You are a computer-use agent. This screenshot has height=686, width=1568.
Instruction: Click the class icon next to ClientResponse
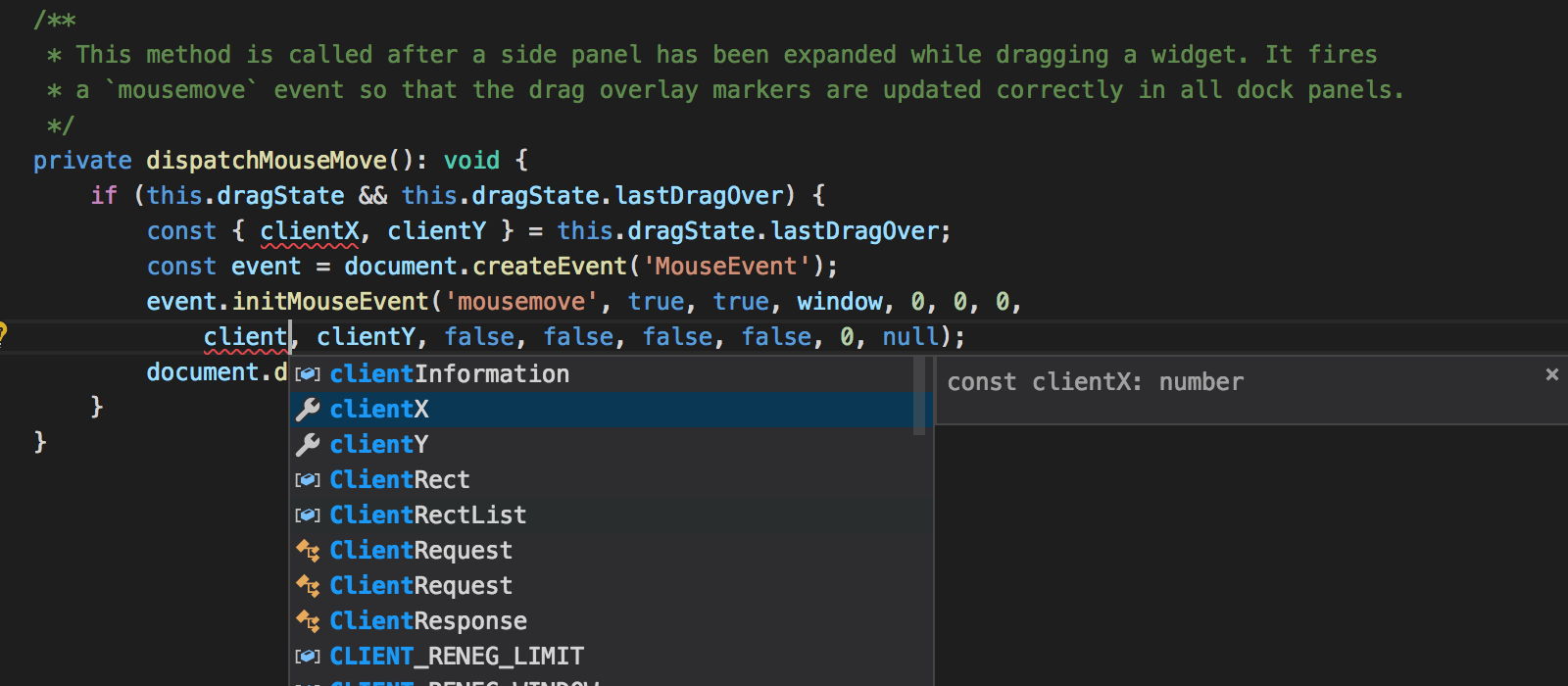pyautogui.click(x=308, y=621)
